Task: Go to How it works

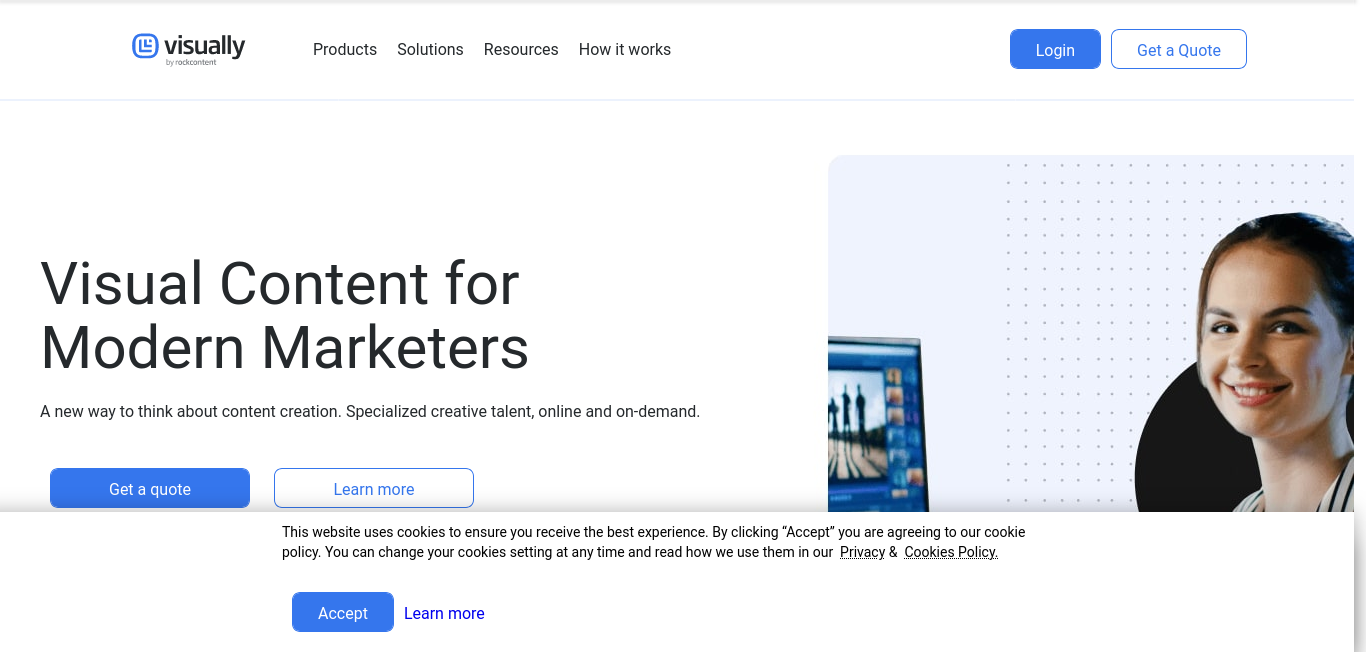Action: pyautogui.click(x=624, y=49)
